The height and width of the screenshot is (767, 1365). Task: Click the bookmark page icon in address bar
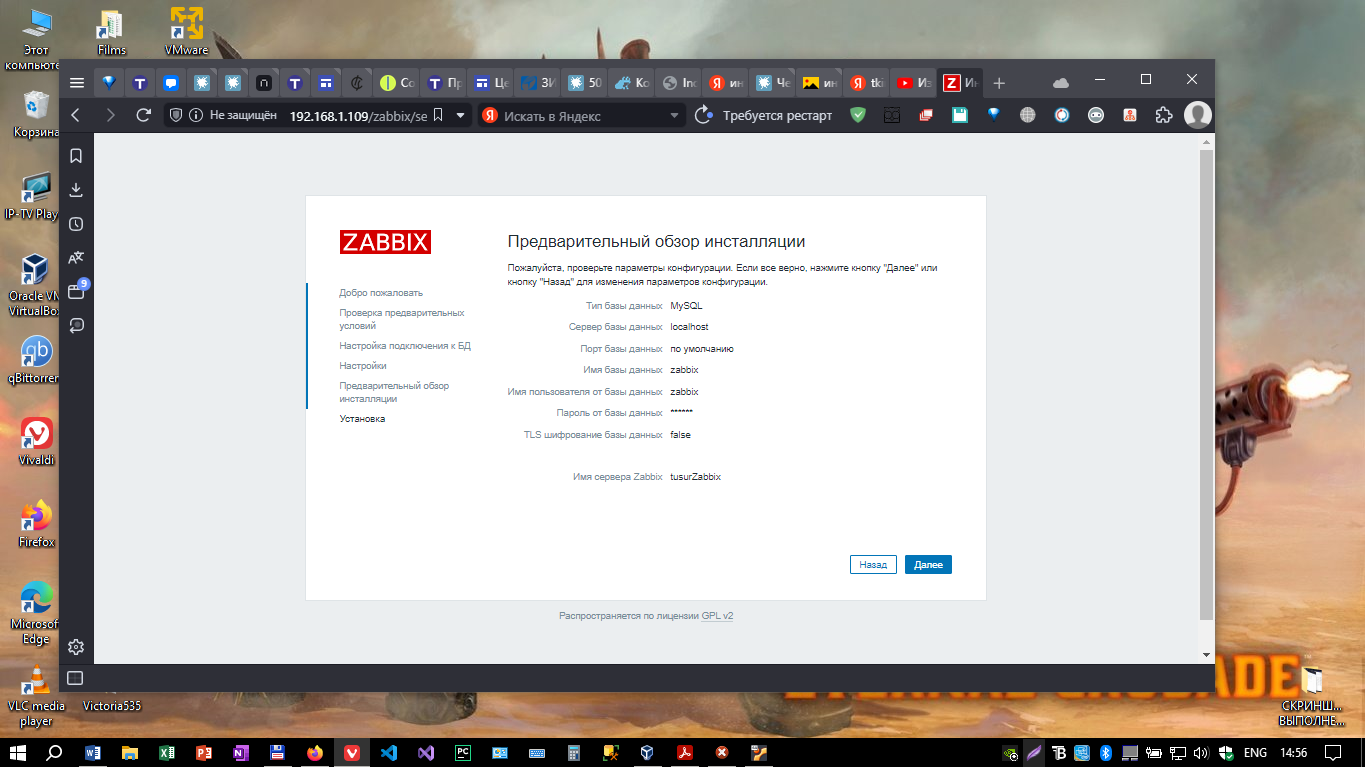point(437,115)
